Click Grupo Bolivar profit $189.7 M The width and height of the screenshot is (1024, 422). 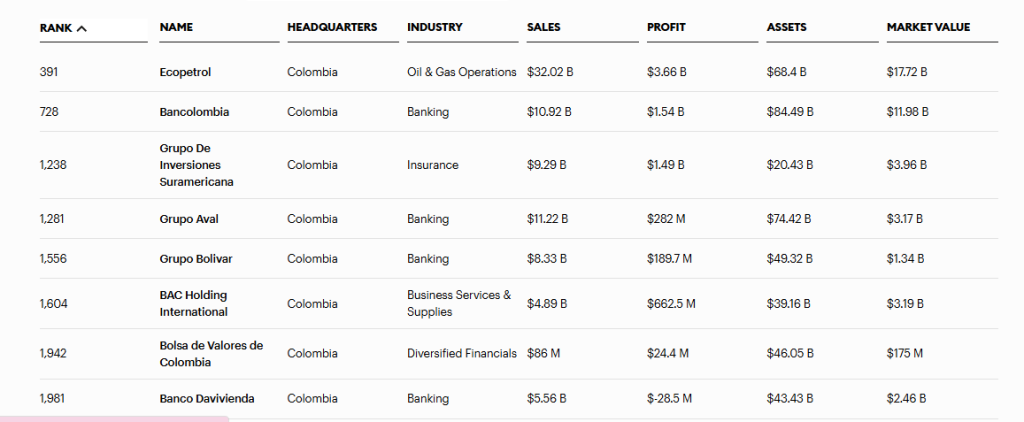click(670, 259)
